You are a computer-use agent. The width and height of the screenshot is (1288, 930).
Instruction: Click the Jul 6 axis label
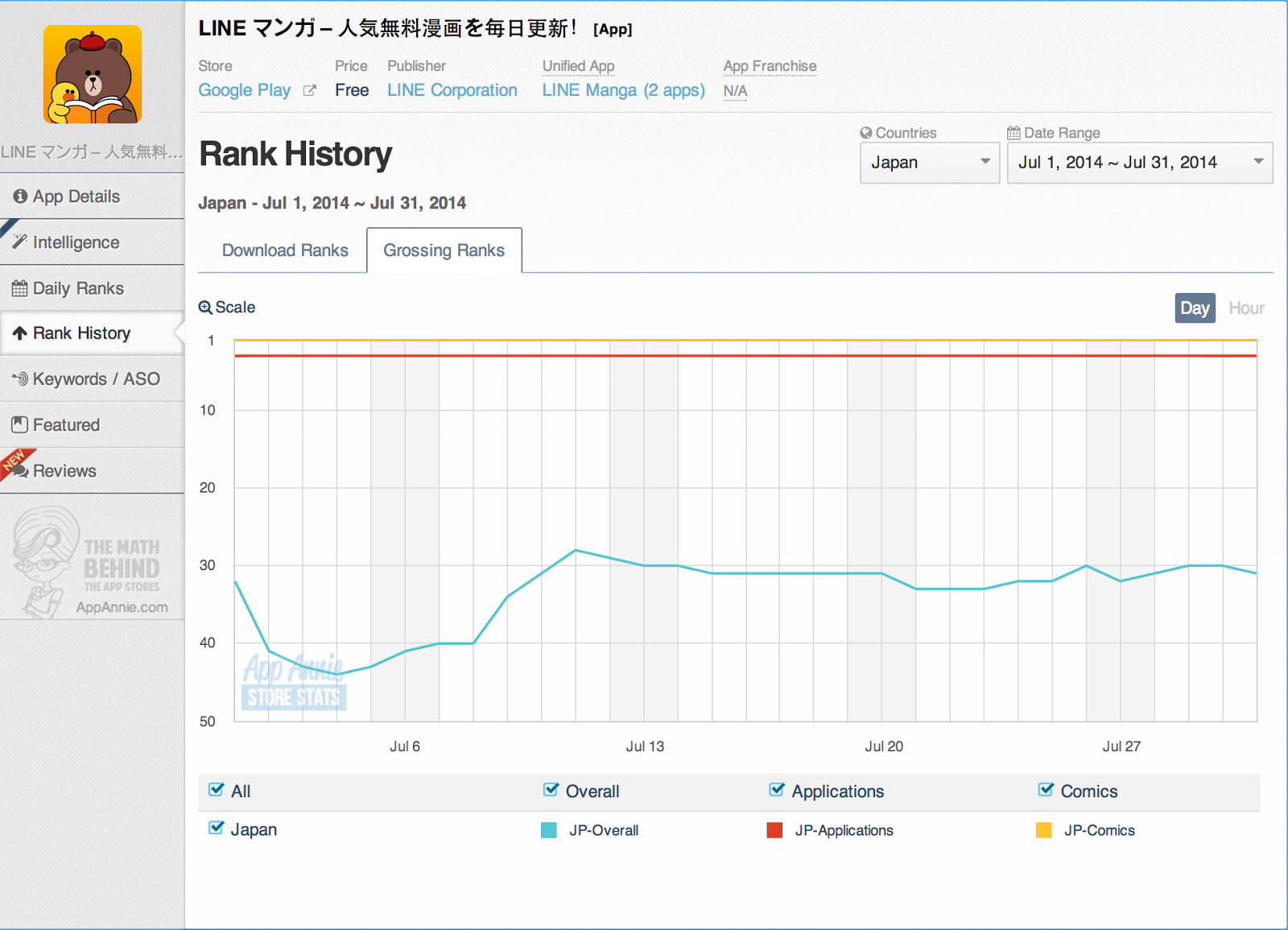pyautogui.click(x=405, y=746)
